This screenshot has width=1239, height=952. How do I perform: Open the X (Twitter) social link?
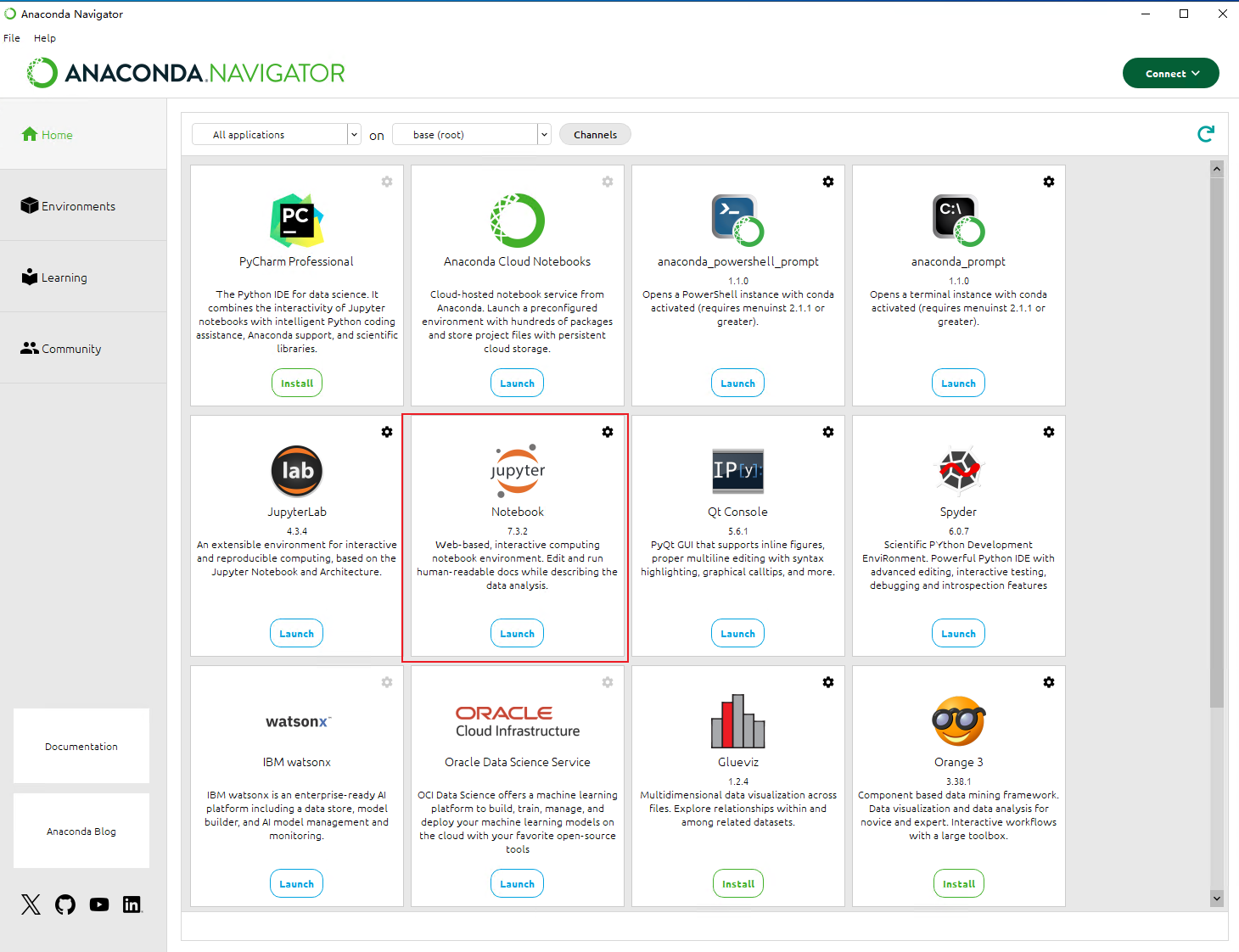(31, 904)
